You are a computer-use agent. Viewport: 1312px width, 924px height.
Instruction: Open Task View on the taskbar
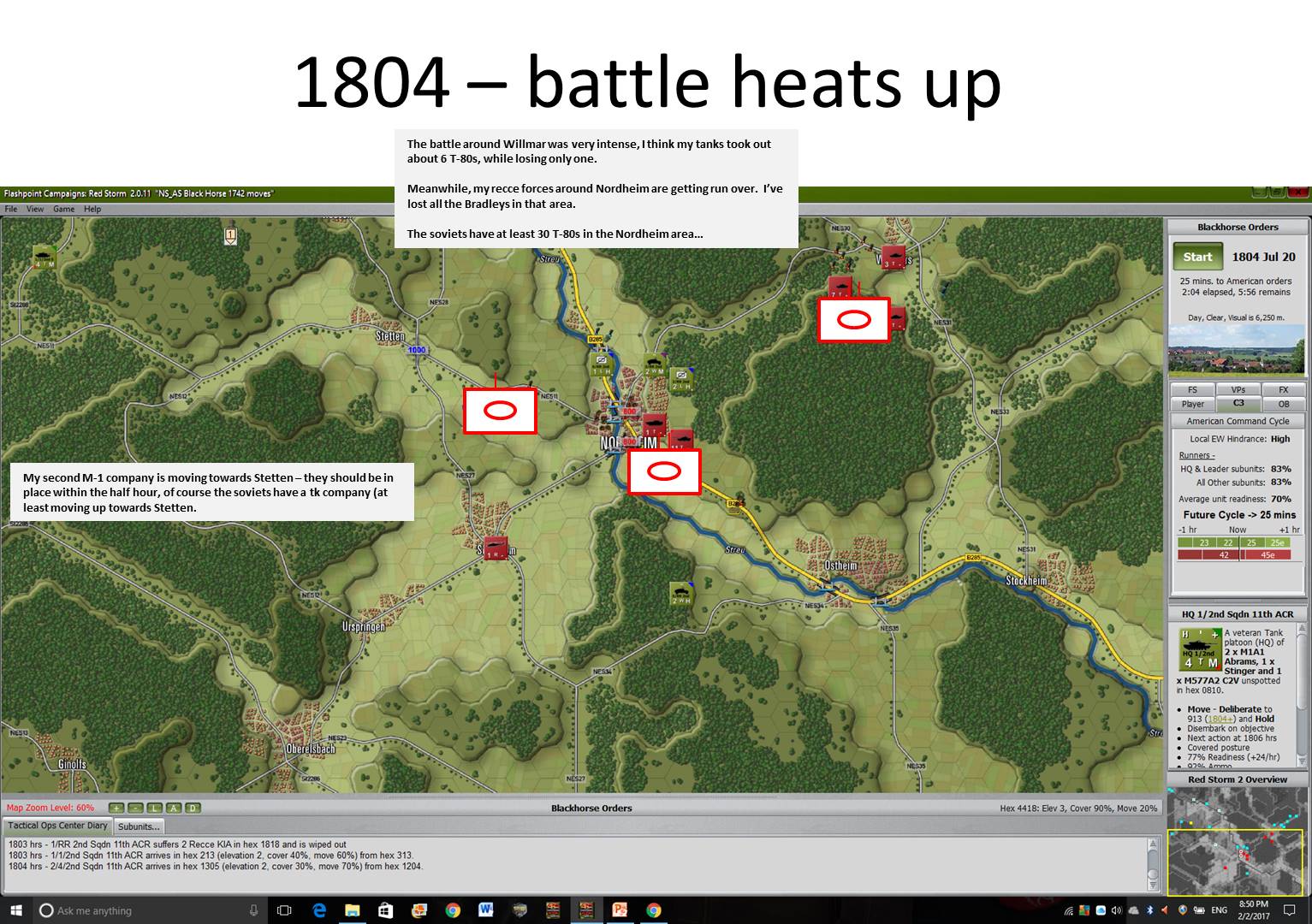pyautogui.click(x=284, y=910)
